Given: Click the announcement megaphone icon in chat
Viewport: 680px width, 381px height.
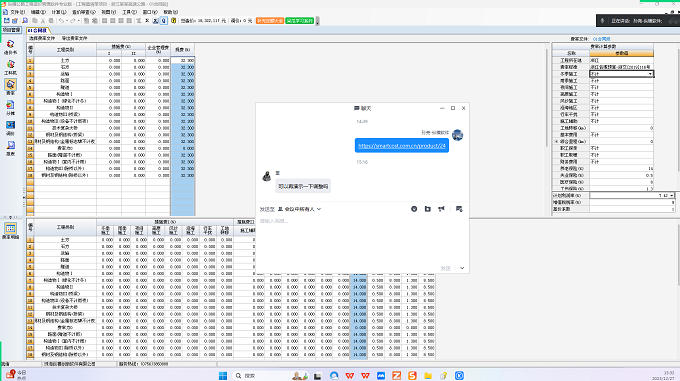Looking at the screenshot, I should pyautogui.click(x=441, y=209).
